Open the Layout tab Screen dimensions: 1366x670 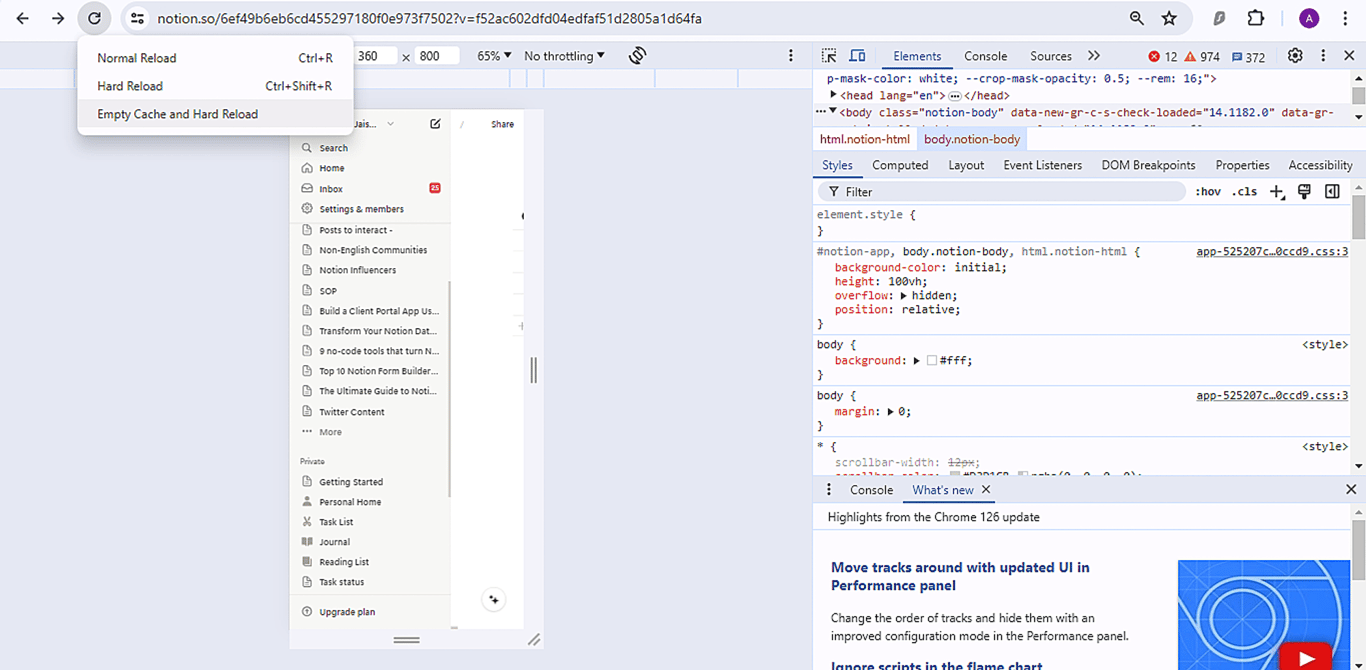tap(966, 165)
